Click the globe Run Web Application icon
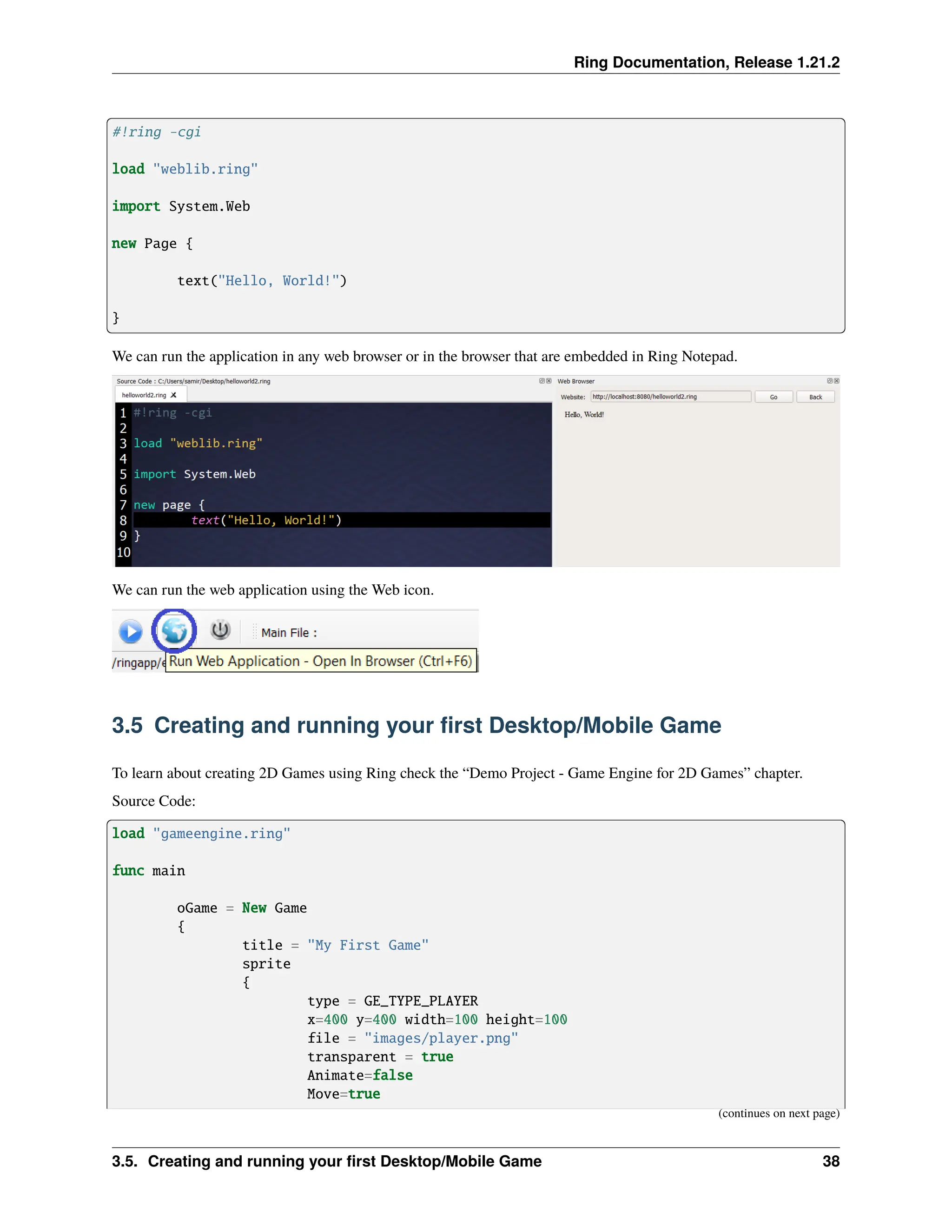 pos(174,631)
